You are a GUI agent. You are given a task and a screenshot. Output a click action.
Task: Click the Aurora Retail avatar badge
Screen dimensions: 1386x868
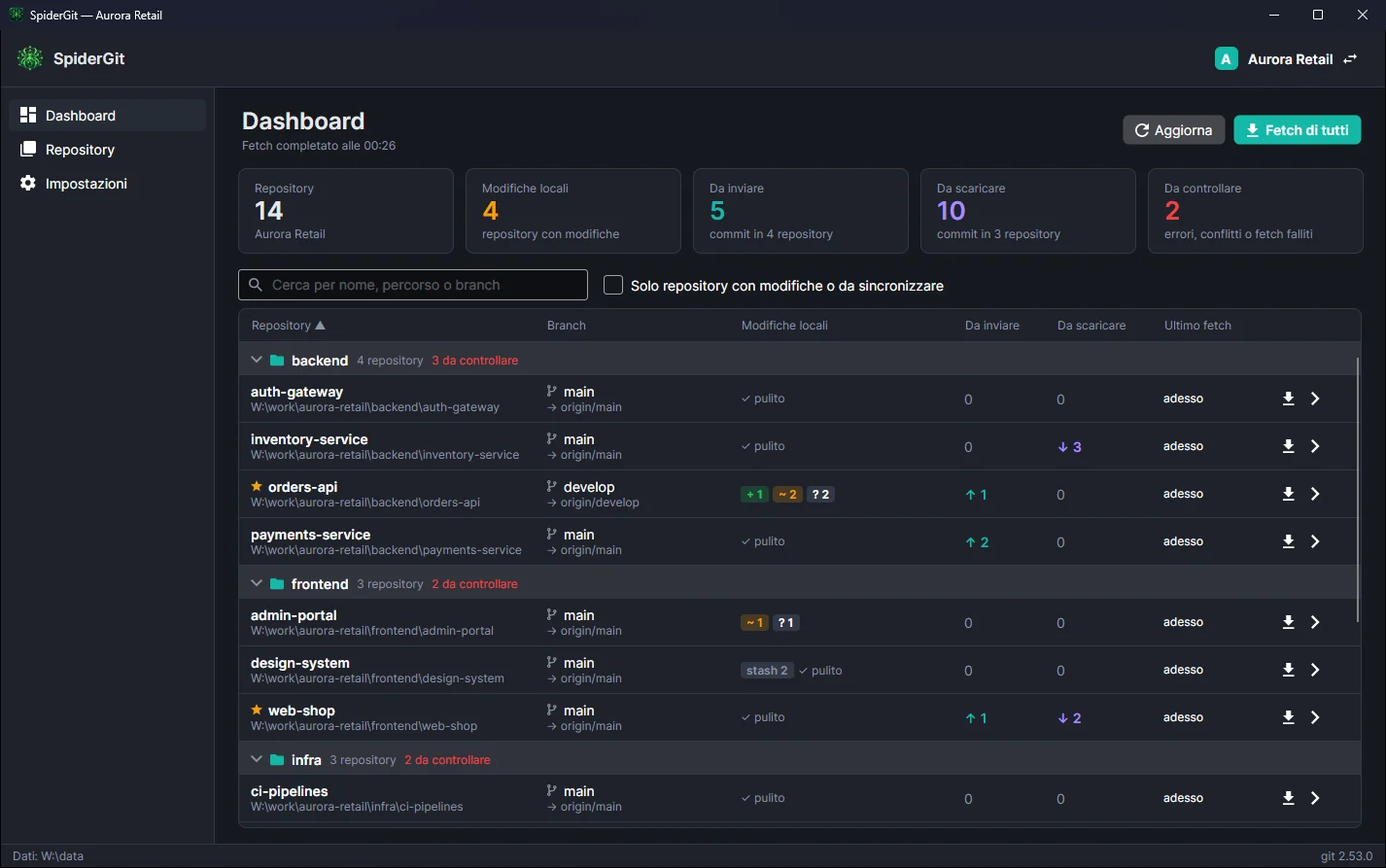click(x=1226, y=59)
